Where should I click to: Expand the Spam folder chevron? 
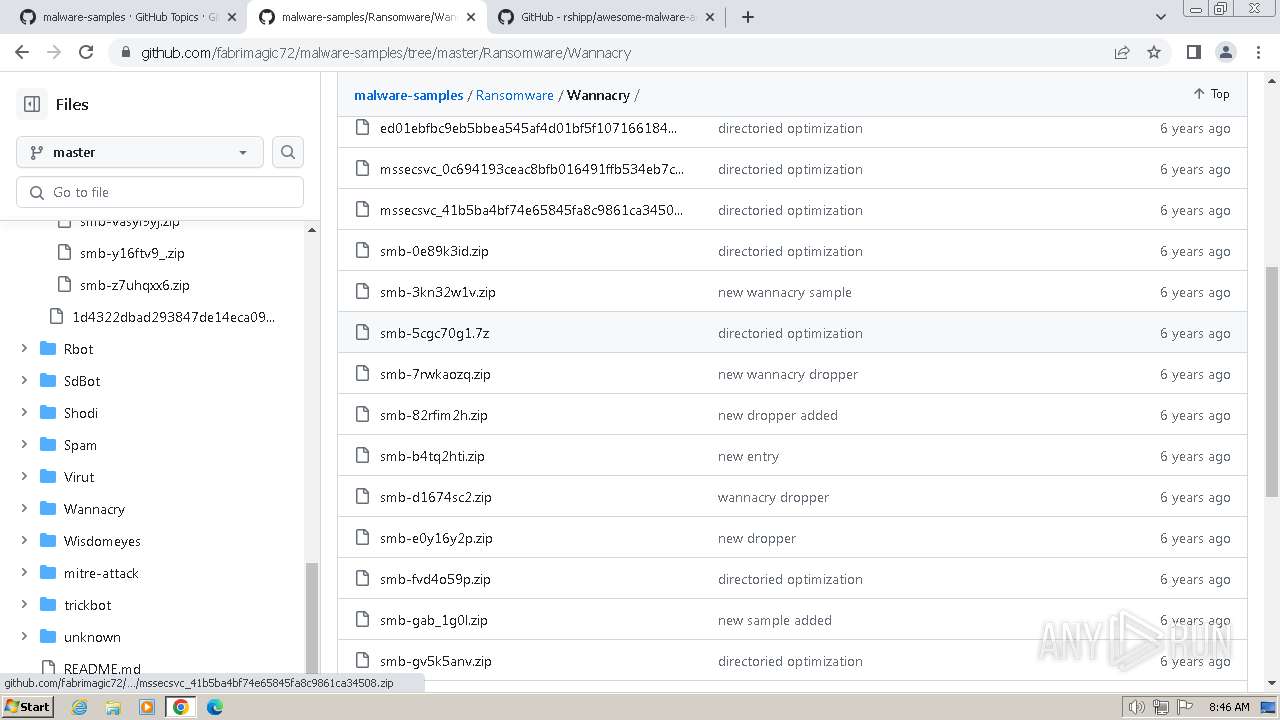point(24,445)
